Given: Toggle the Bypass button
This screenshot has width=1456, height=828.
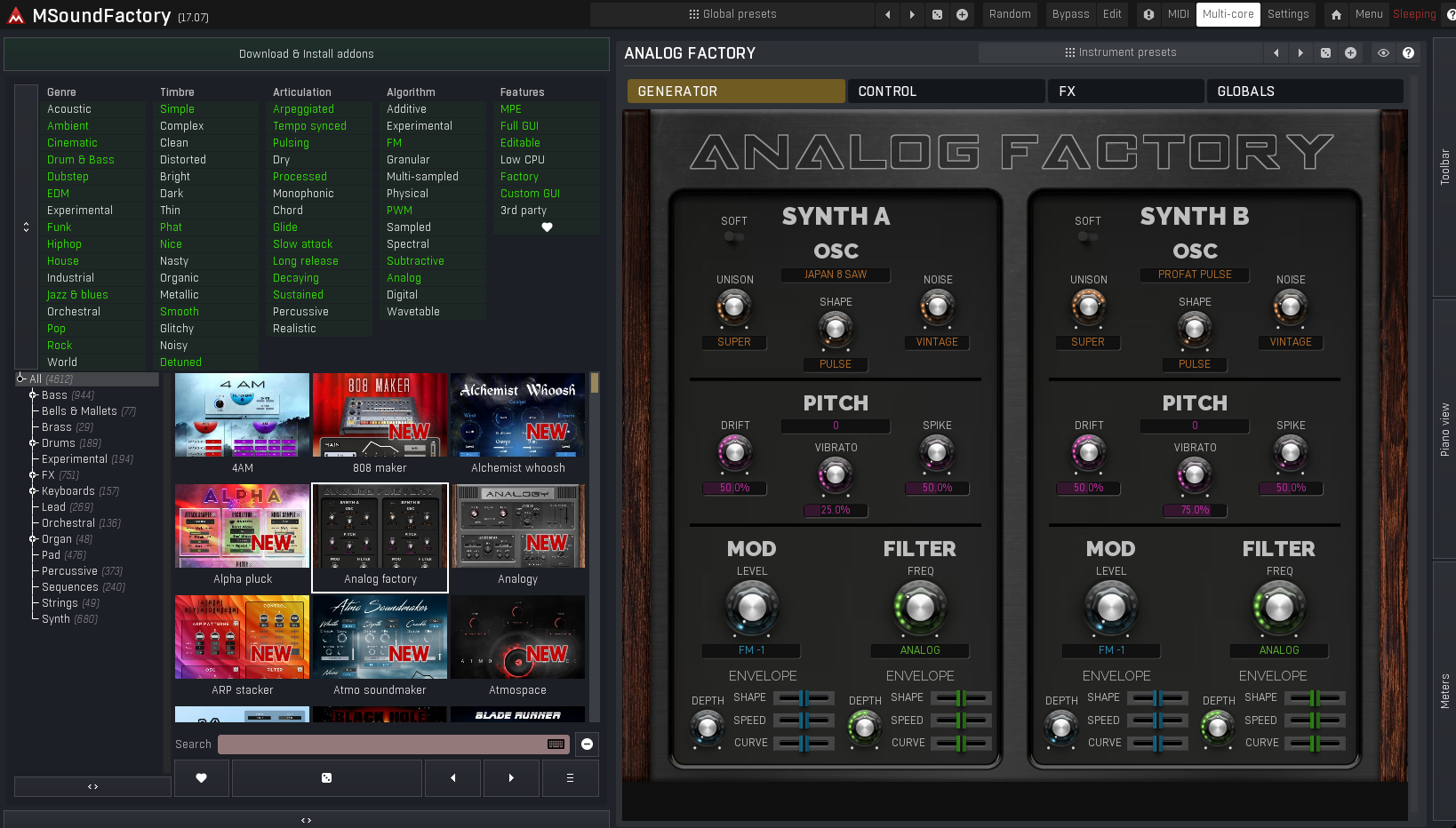Looking at the screenshot, I should [x=1070, y=14].
